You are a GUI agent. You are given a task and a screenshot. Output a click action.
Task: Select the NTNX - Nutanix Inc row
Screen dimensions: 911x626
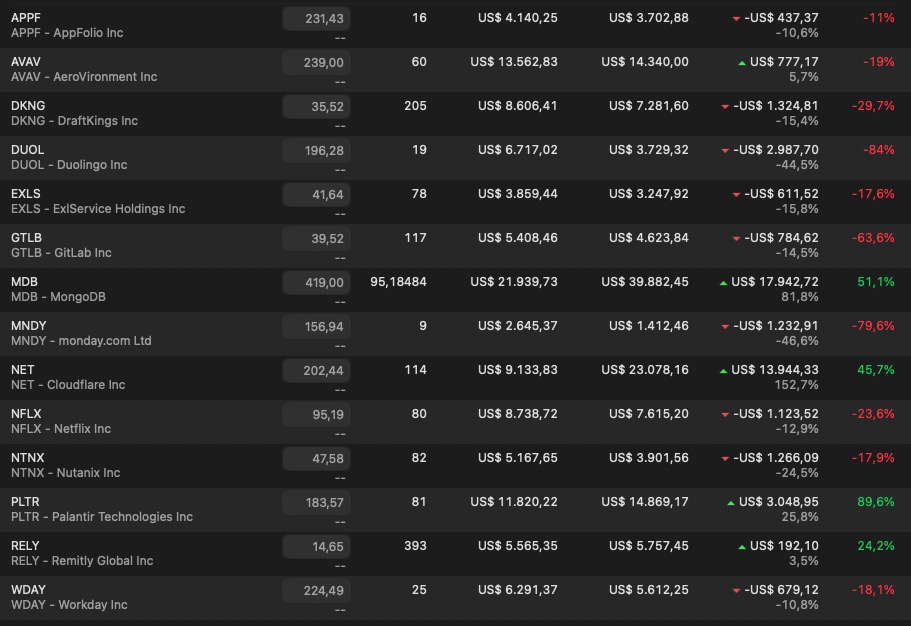point(65,473)
